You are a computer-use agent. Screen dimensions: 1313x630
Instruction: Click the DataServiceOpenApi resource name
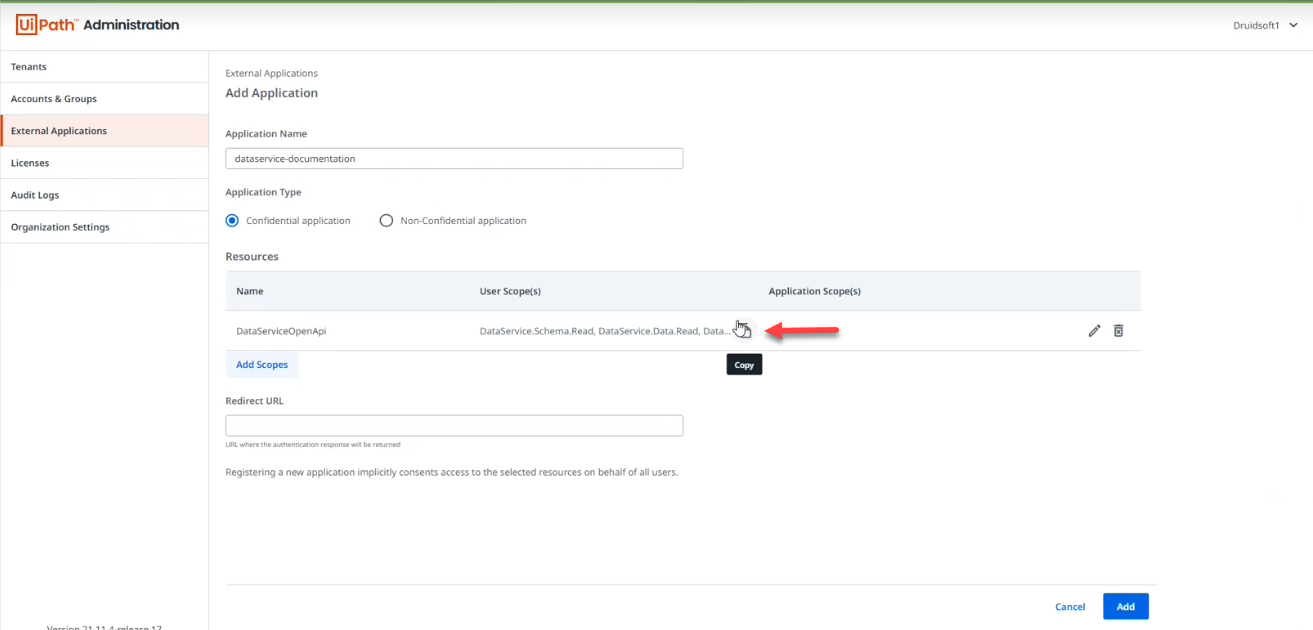tap(281, 331)
